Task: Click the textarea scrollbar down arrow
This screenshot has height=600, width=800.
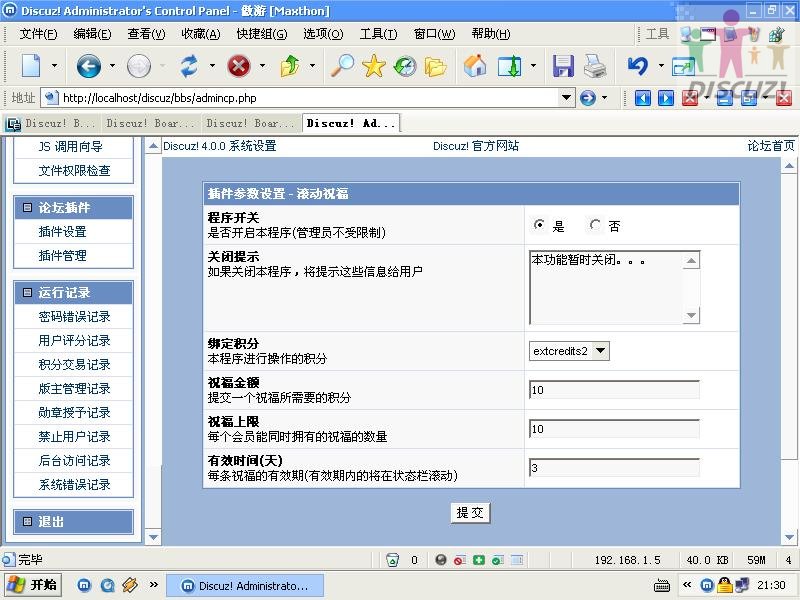Action: (x=691, y=315)
